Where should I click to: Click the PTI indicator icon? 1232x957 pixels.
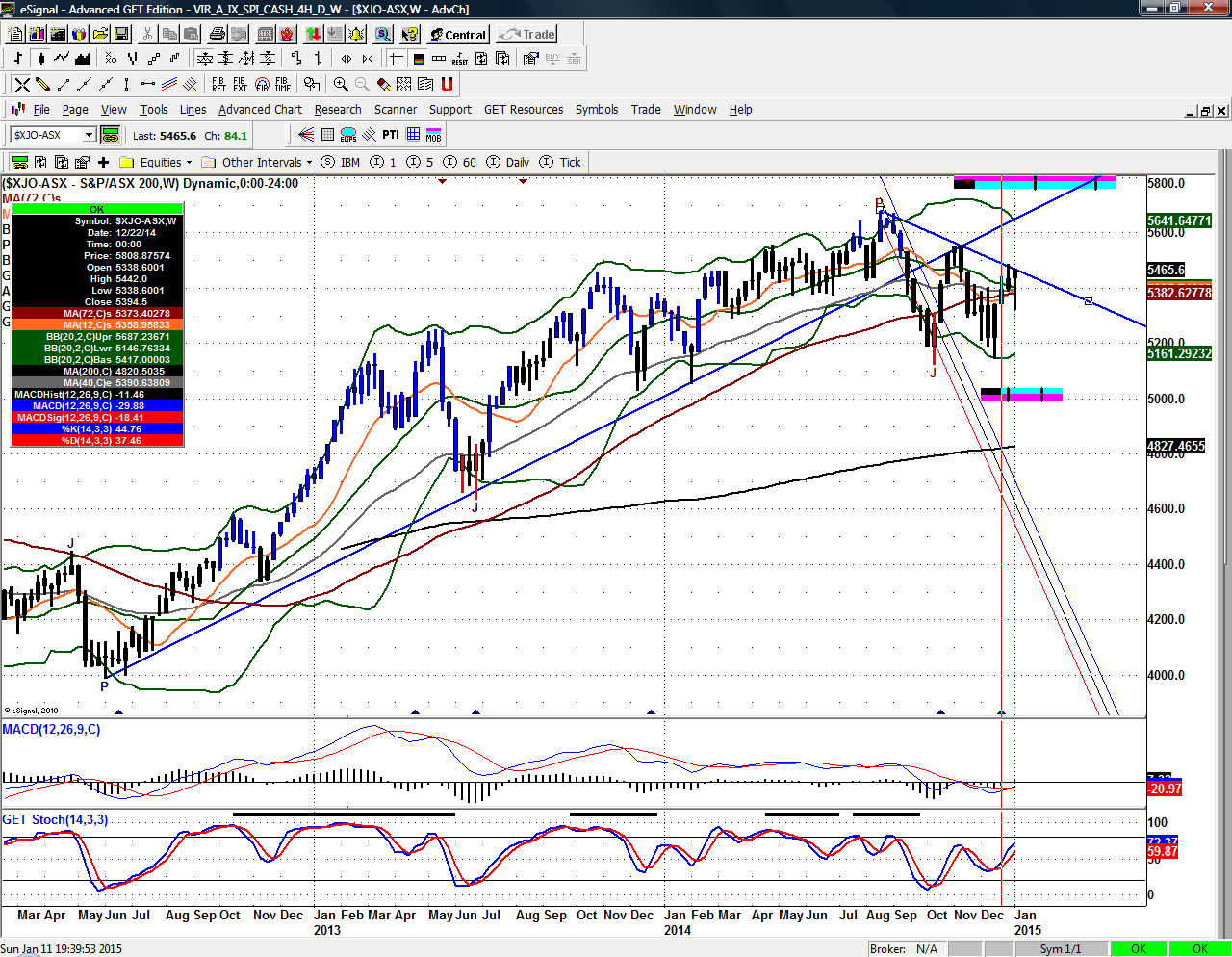[390, 135]
